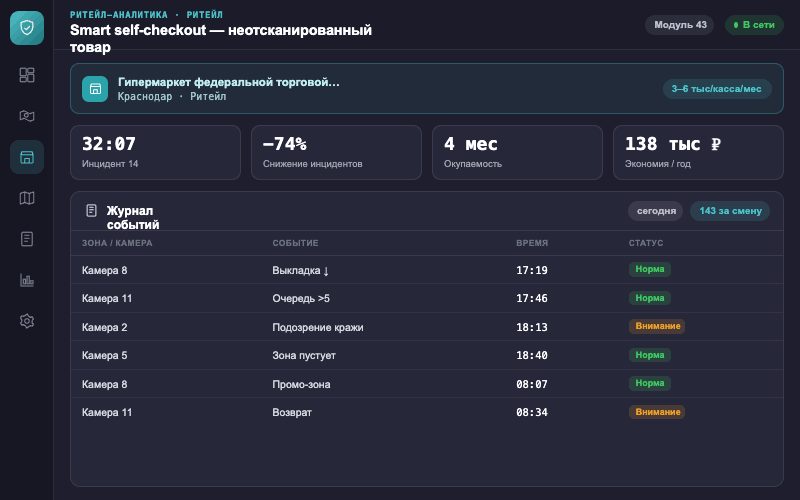
Task: Click Внимание status in the Возврат row
Action: click(x=657, y=412)
